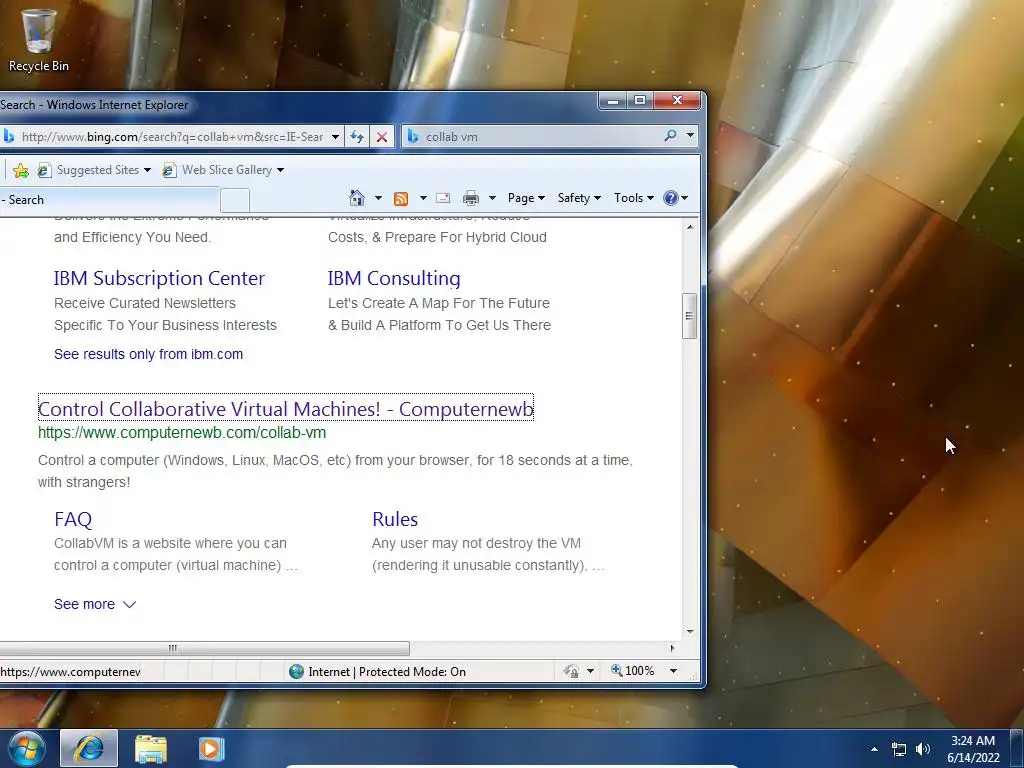Open the IBM Subscription Center link
This screenshot has height=768, width=1024.
[159, 278]
